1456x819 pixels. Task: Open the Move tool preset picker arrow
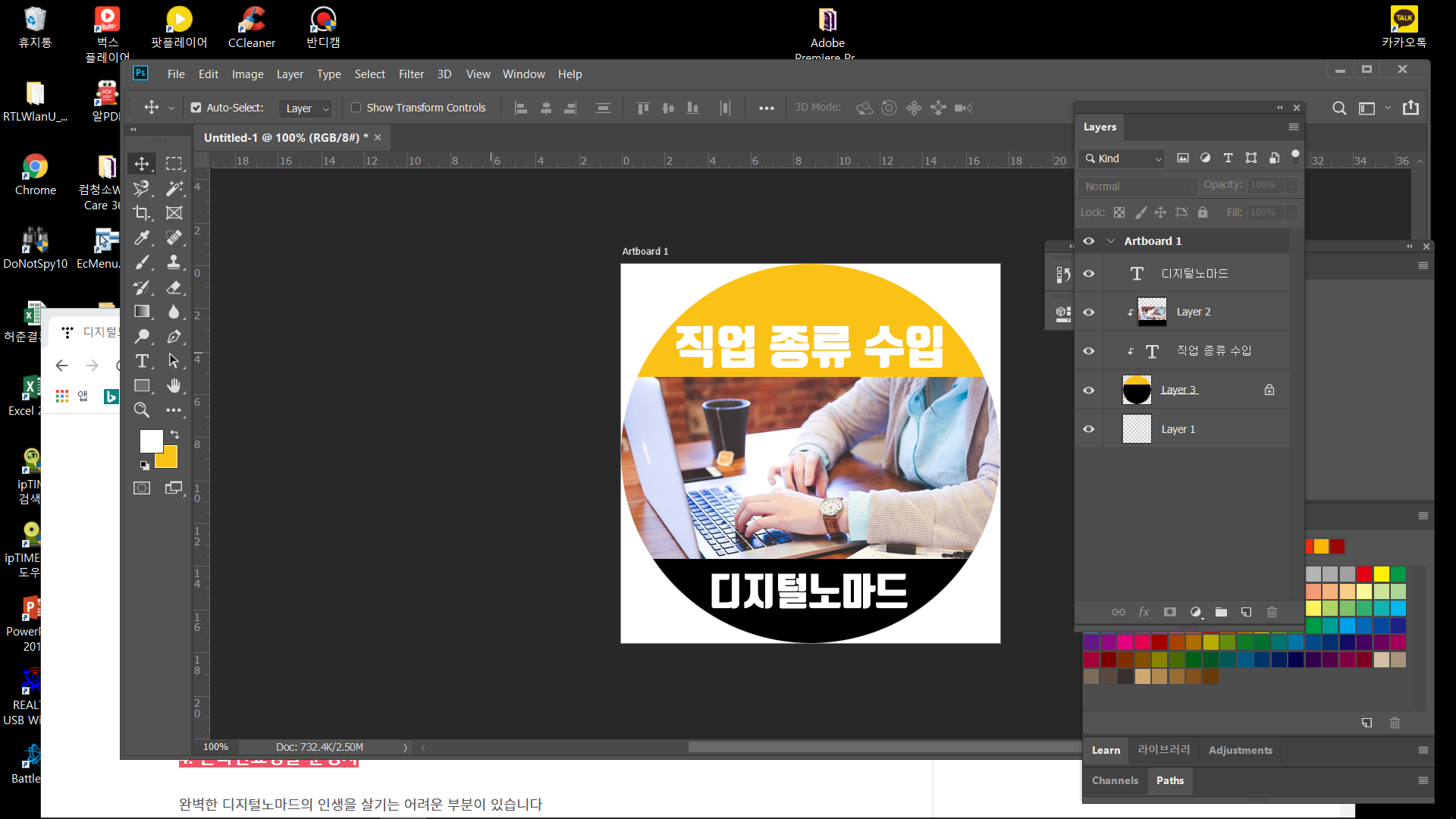pos(171,108)
